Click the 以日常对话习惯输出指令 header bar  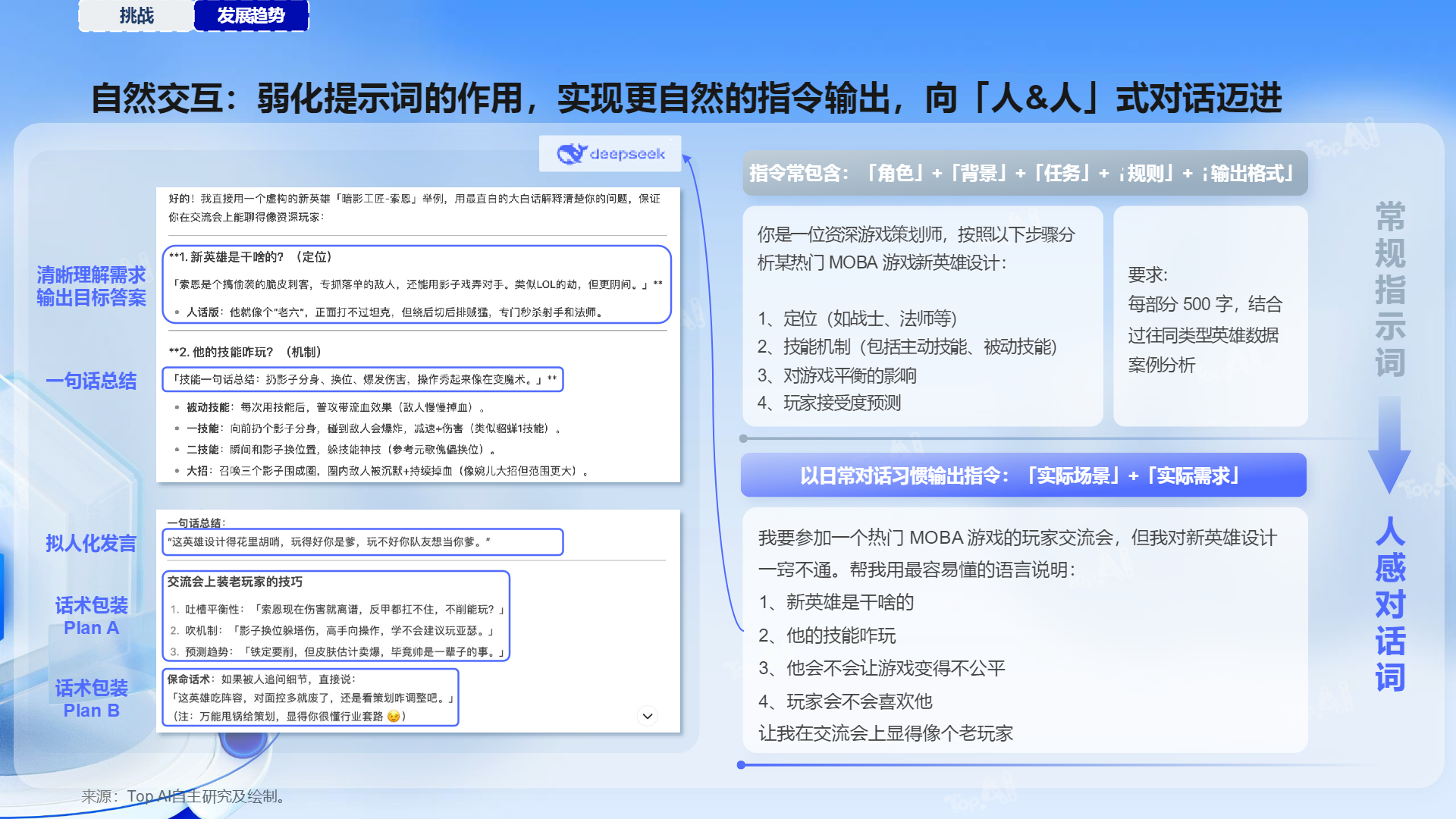click(x=1024, y=475)
